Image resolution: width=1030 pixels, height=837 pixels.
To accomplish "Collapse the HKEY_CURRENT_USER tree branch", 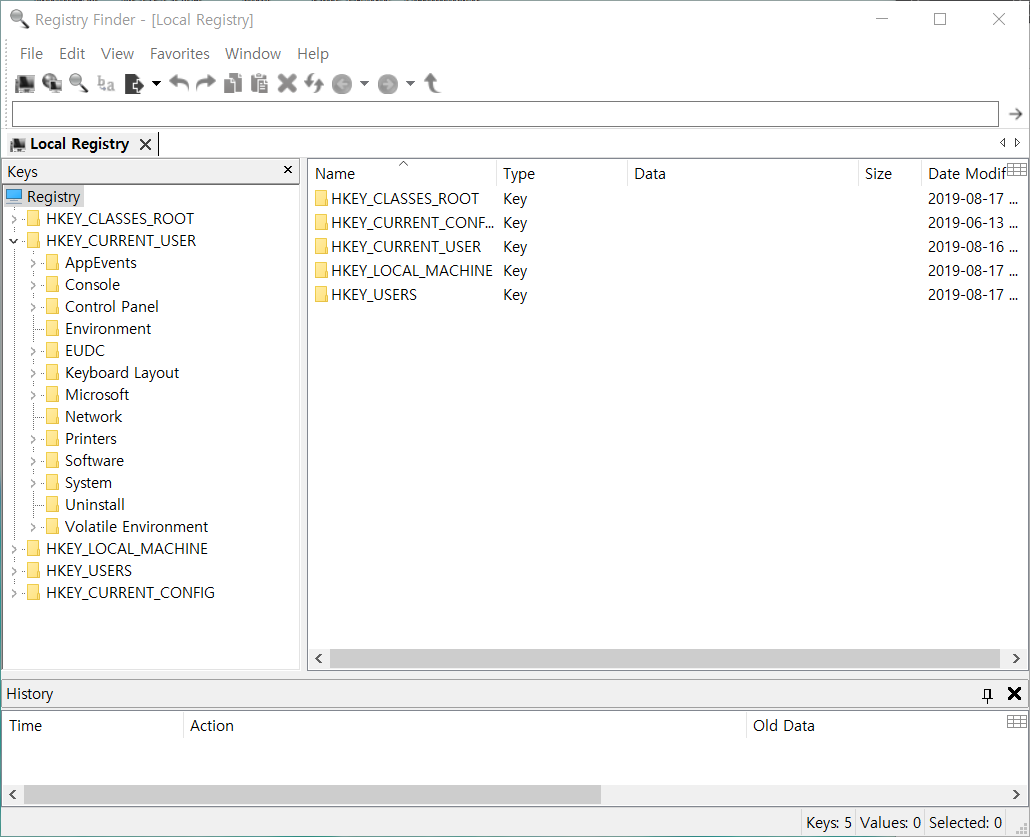I will point(14,240).
